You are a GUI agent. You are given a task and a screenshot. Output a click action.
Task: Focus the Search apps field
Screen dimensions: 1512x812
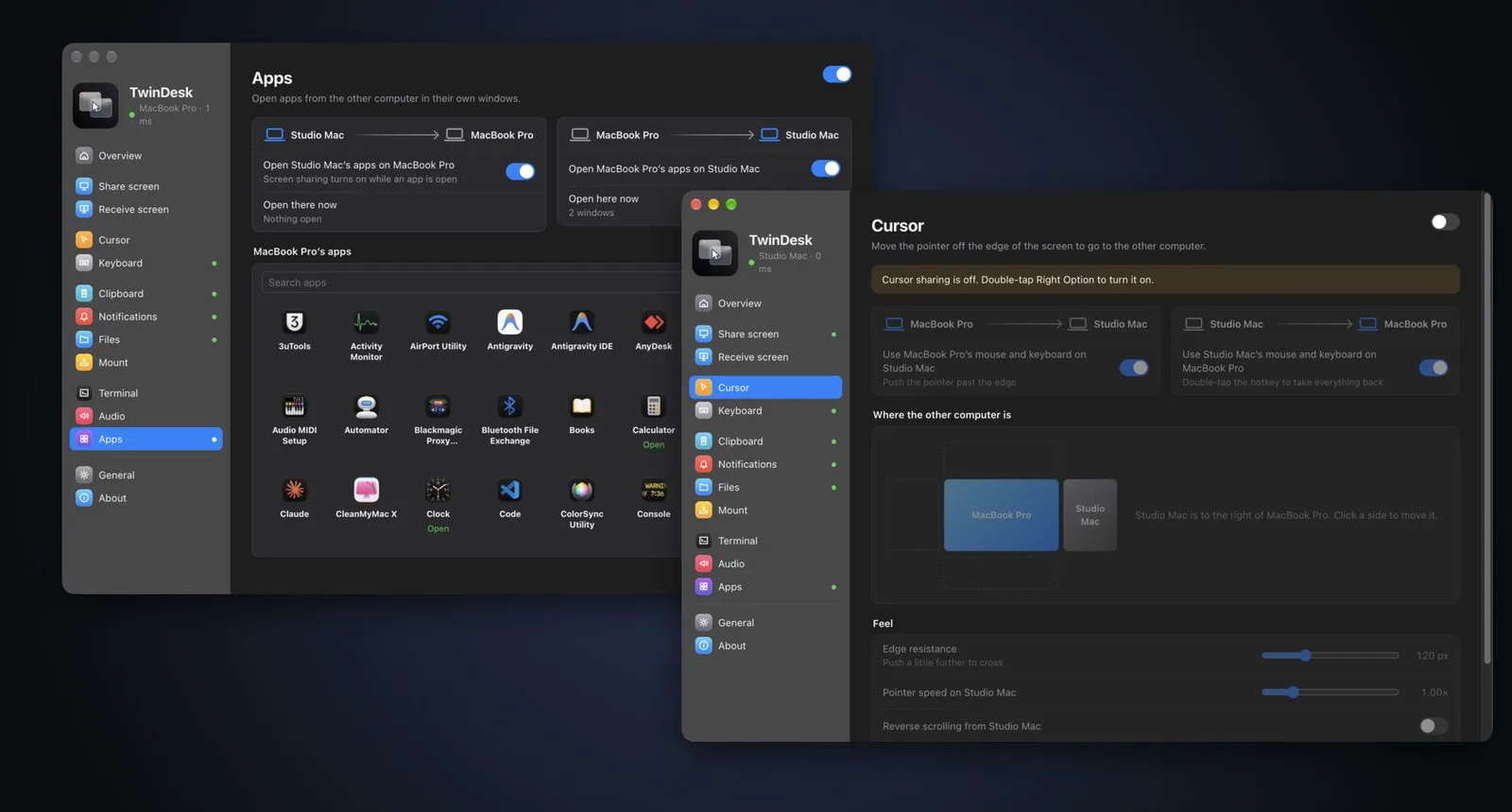point(471,283)
